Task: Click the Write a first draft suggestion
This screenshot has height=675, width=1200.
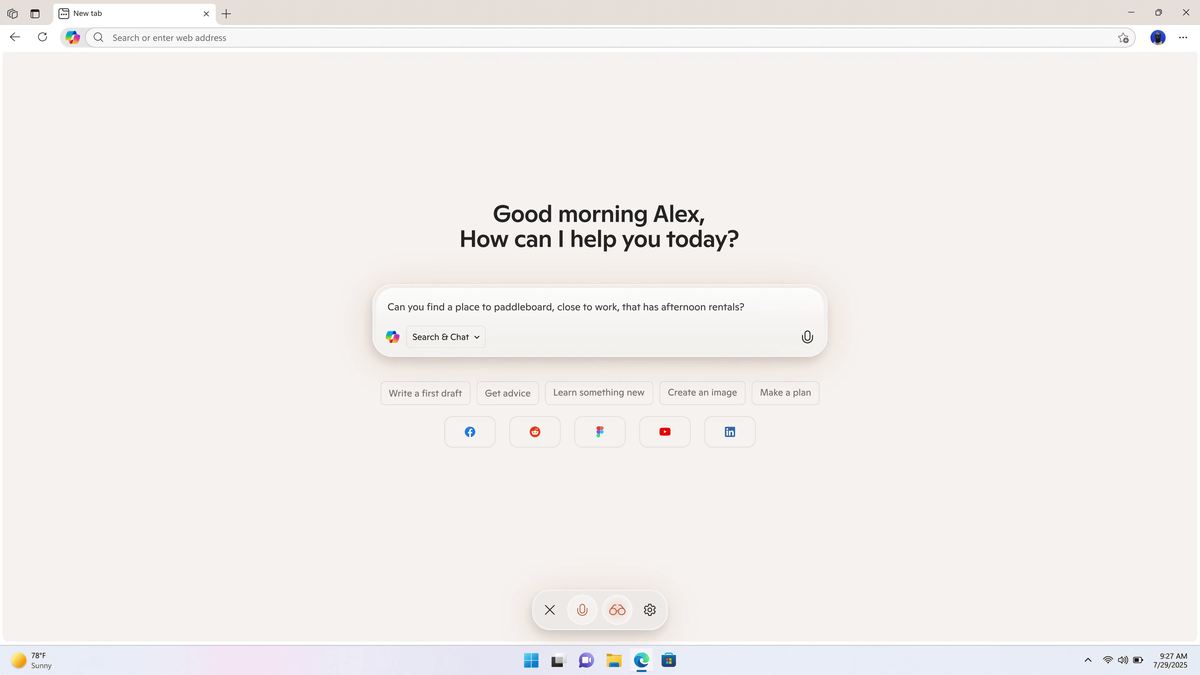Action: click(x=425, y=393)
